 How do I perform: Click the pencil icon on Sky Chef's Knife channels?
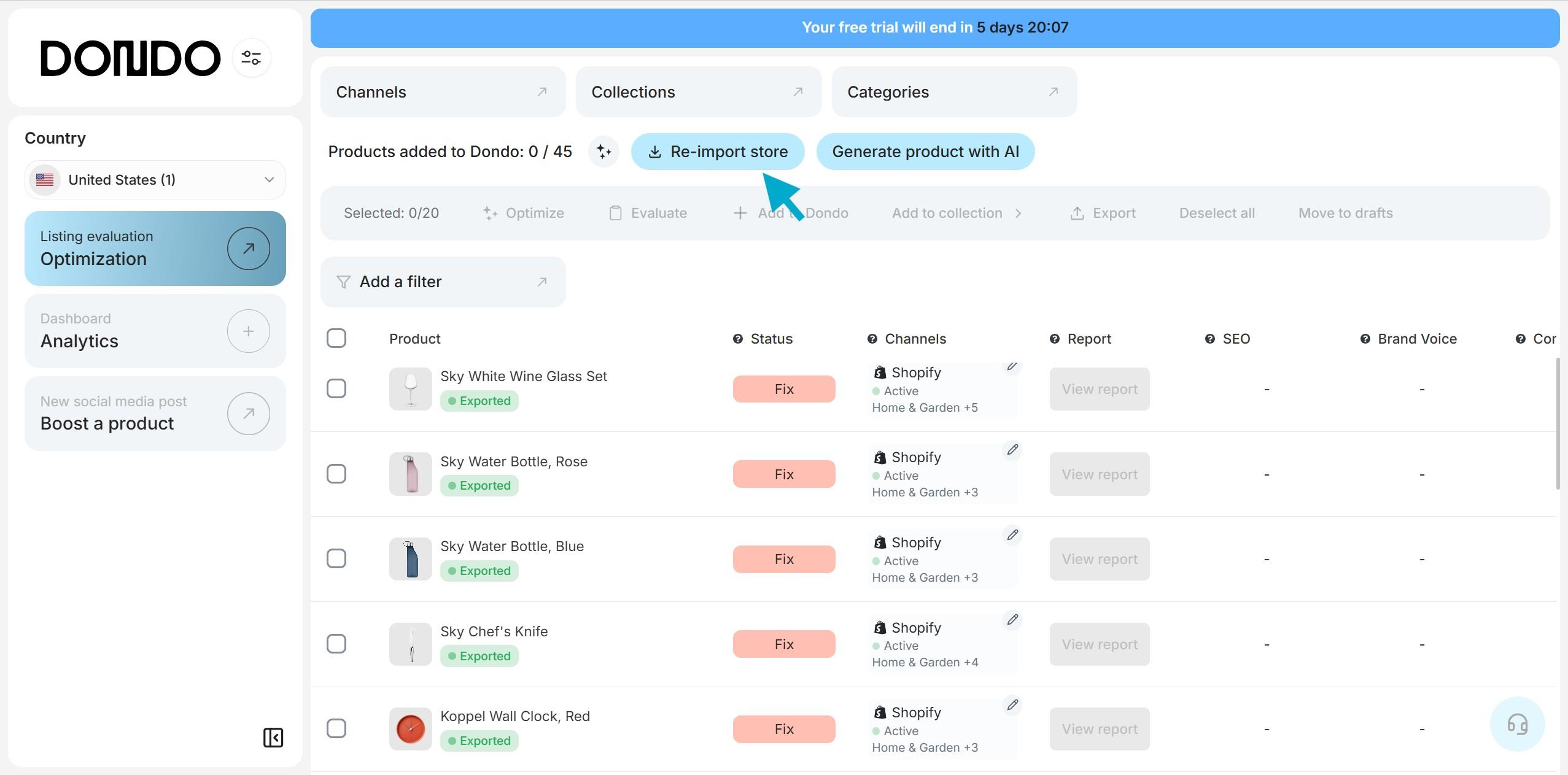pos(1012,620)
